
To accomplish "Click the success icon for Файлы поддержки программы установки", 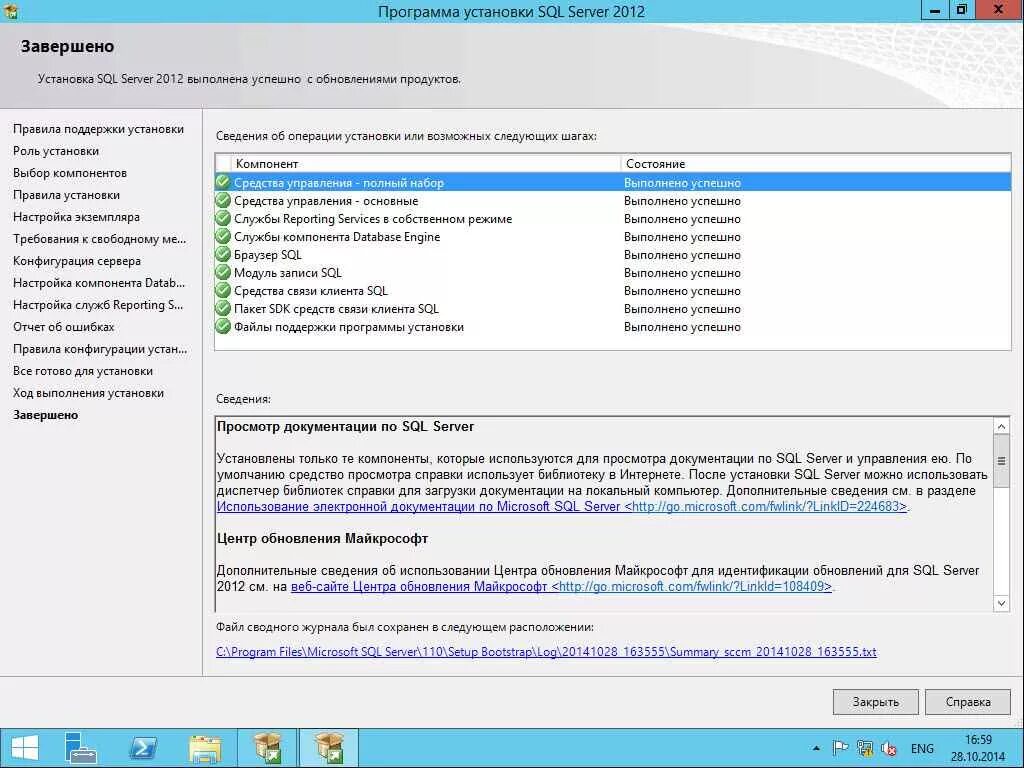I will [x=223, y=326].
